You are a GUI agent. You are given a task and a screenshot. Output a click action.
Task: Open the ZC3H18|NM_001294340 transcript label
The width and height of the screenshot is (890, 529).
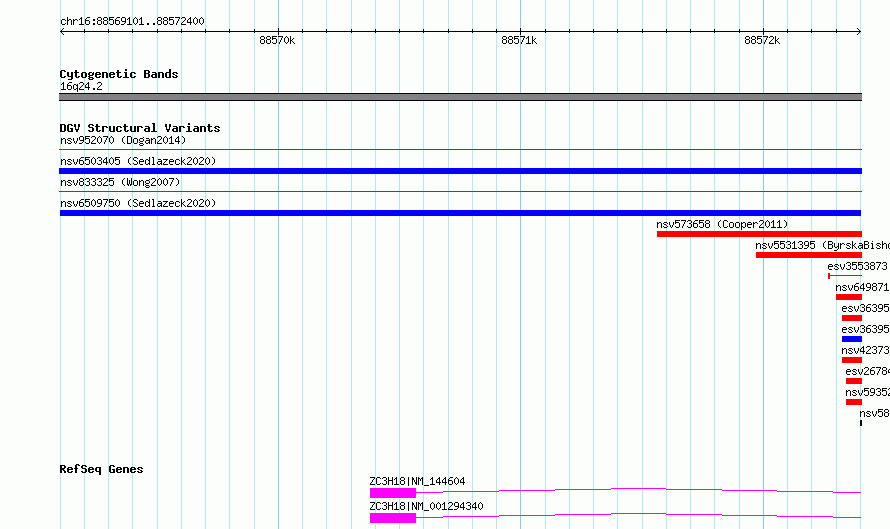coord(426,506)
